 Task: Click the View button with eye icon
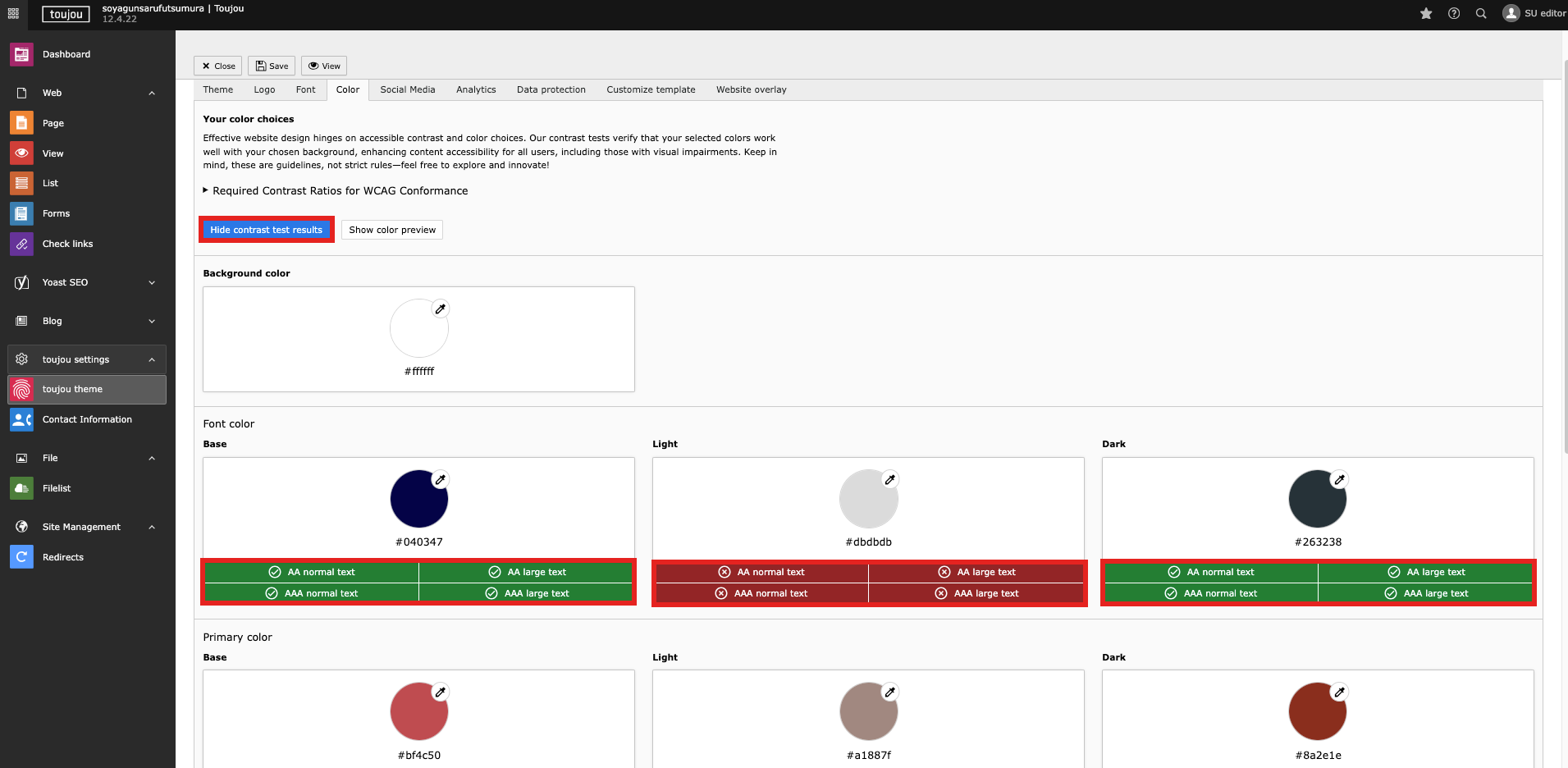click(x=324, y=66)
